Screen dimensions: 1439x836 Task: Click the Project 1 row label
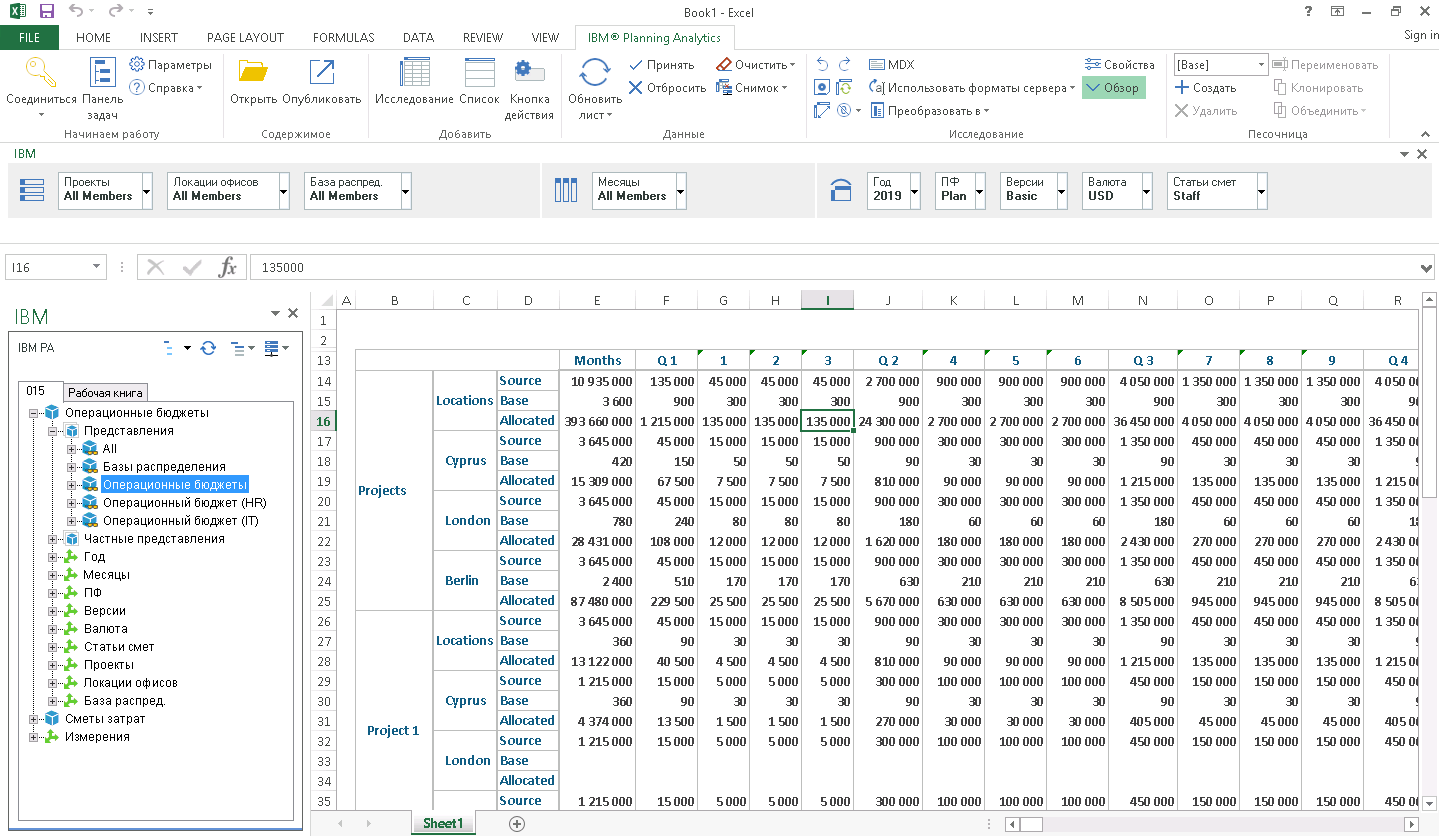click(x=394, y=730)
